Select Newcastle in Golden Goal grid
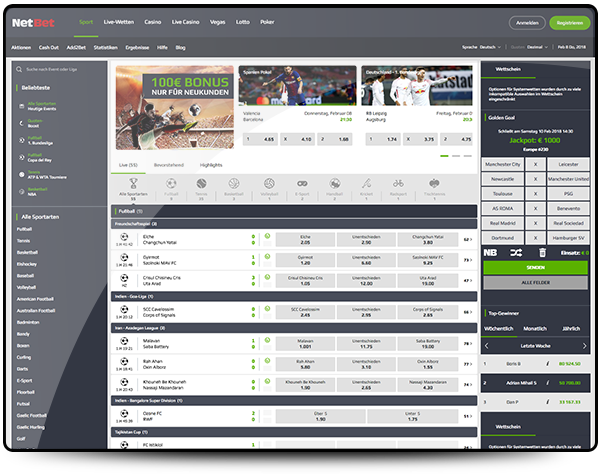This screenshot has height=474, width=600. coord(502,179)
